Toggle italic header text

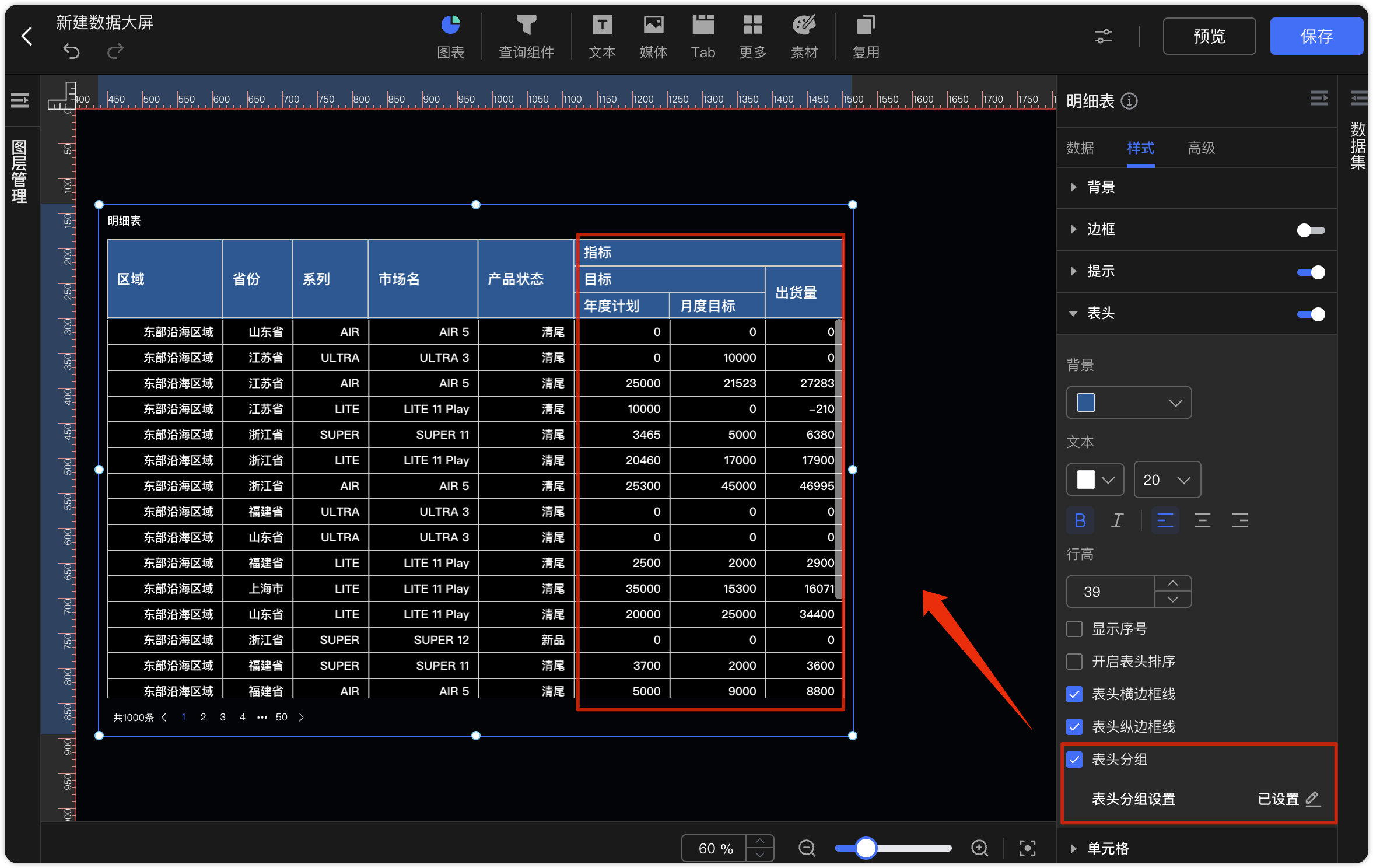pyautogui.click(x=1117, y=520)
